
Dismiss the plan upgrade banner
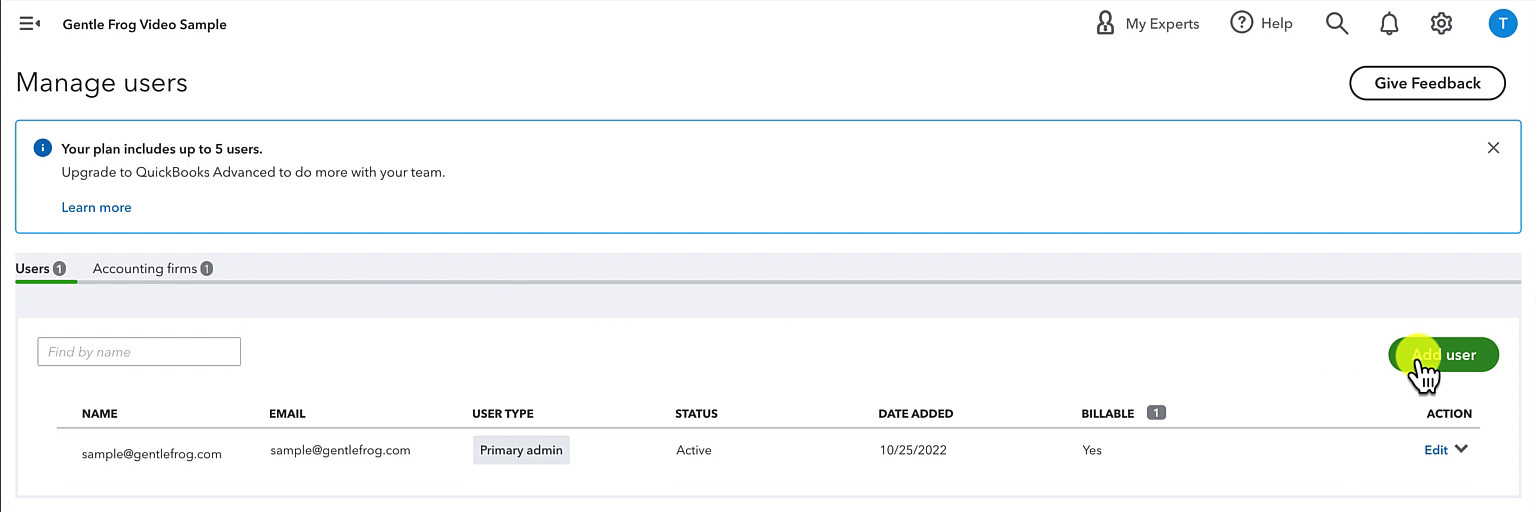point(1493,148)
